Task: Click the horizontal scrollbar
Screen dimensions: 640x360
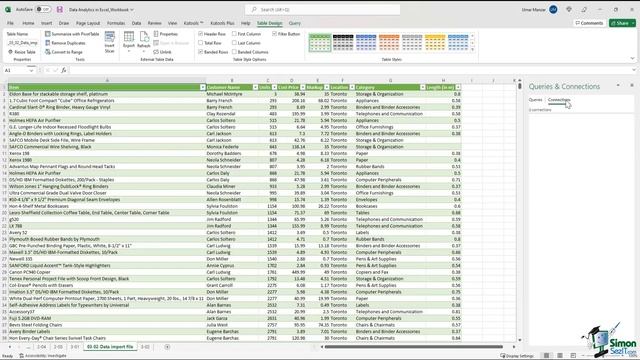Action: point(413,347)
